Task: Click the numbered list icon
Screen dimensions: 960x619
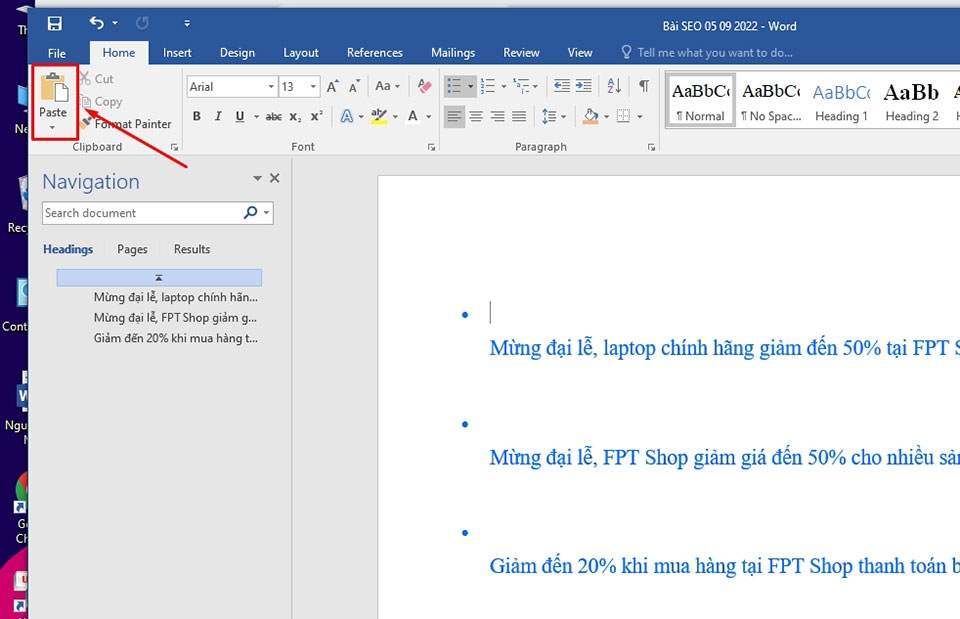Action: [x=488, y=86]
